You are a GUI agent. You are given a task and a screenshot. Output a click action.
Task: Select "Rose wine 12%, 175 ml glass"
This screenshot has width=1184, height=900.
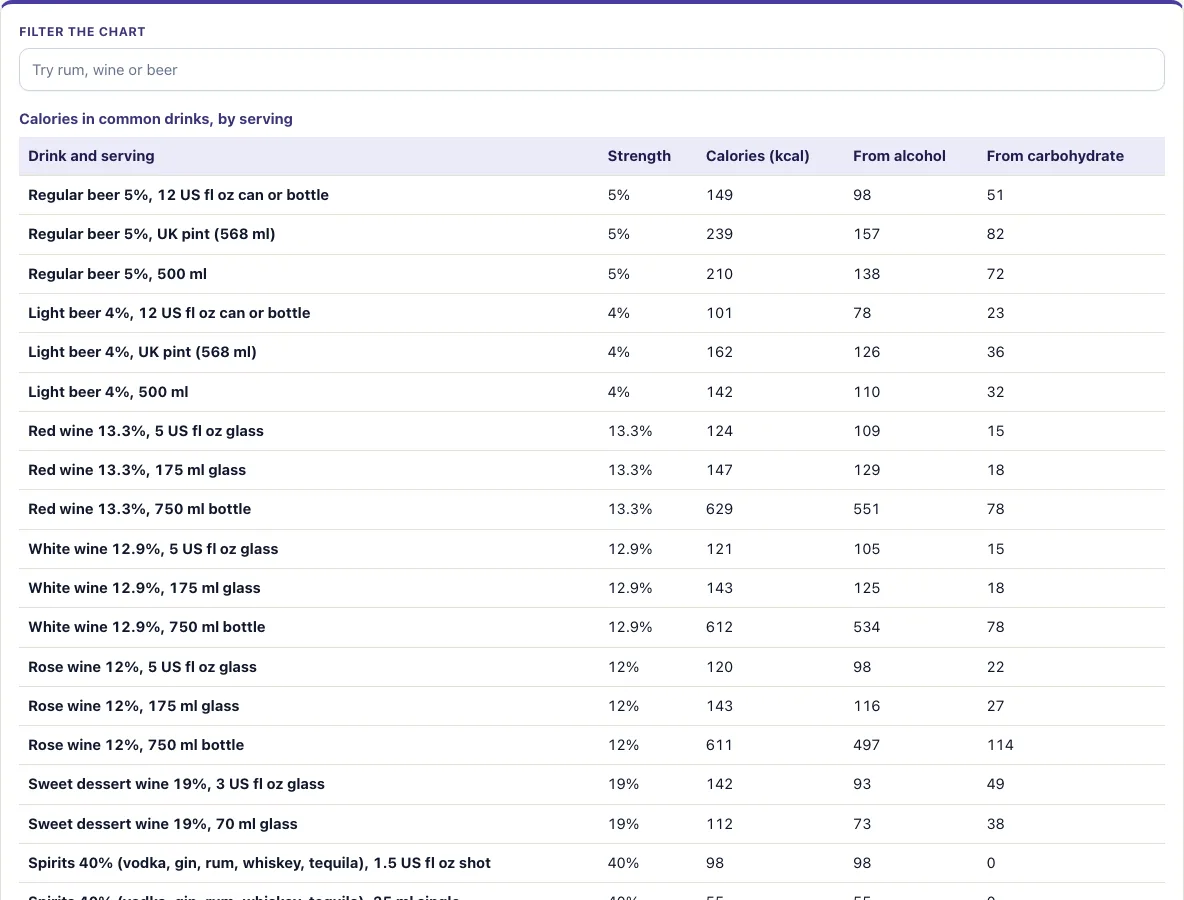click(134, 706)
